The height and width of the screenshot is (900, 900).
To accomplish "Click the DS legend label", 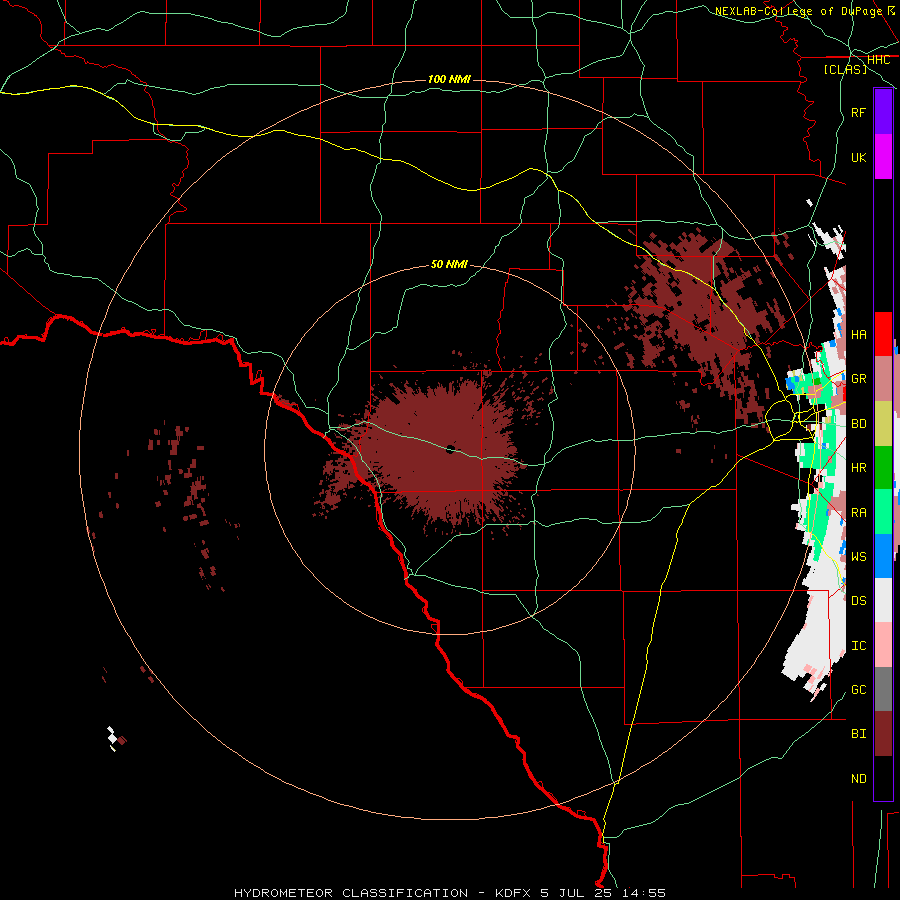I will tap(858, 601).
